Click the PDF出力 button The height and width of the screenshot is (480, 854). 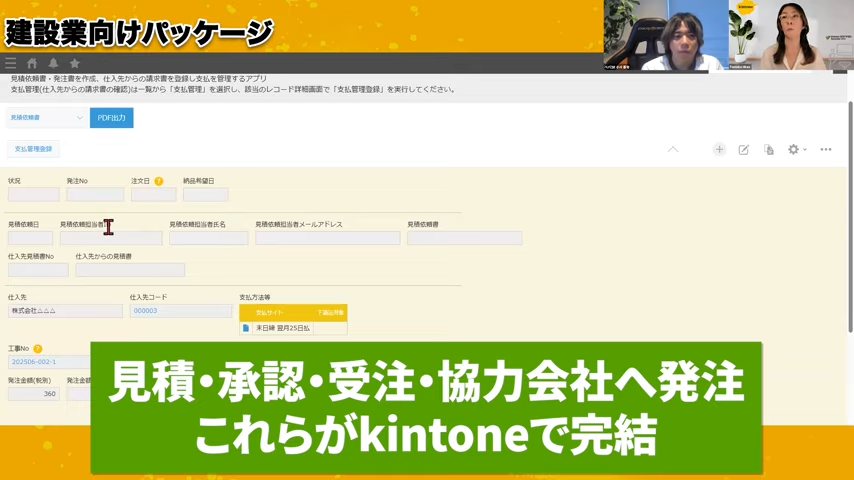tap(112, 118)
